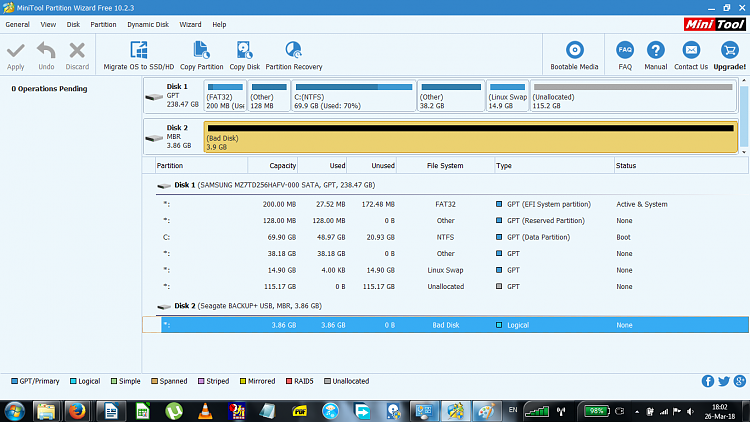The height and width of the screenshot is (422, 750).
Task: Open VLC media player from taskbar
Action: pos(205,411)
